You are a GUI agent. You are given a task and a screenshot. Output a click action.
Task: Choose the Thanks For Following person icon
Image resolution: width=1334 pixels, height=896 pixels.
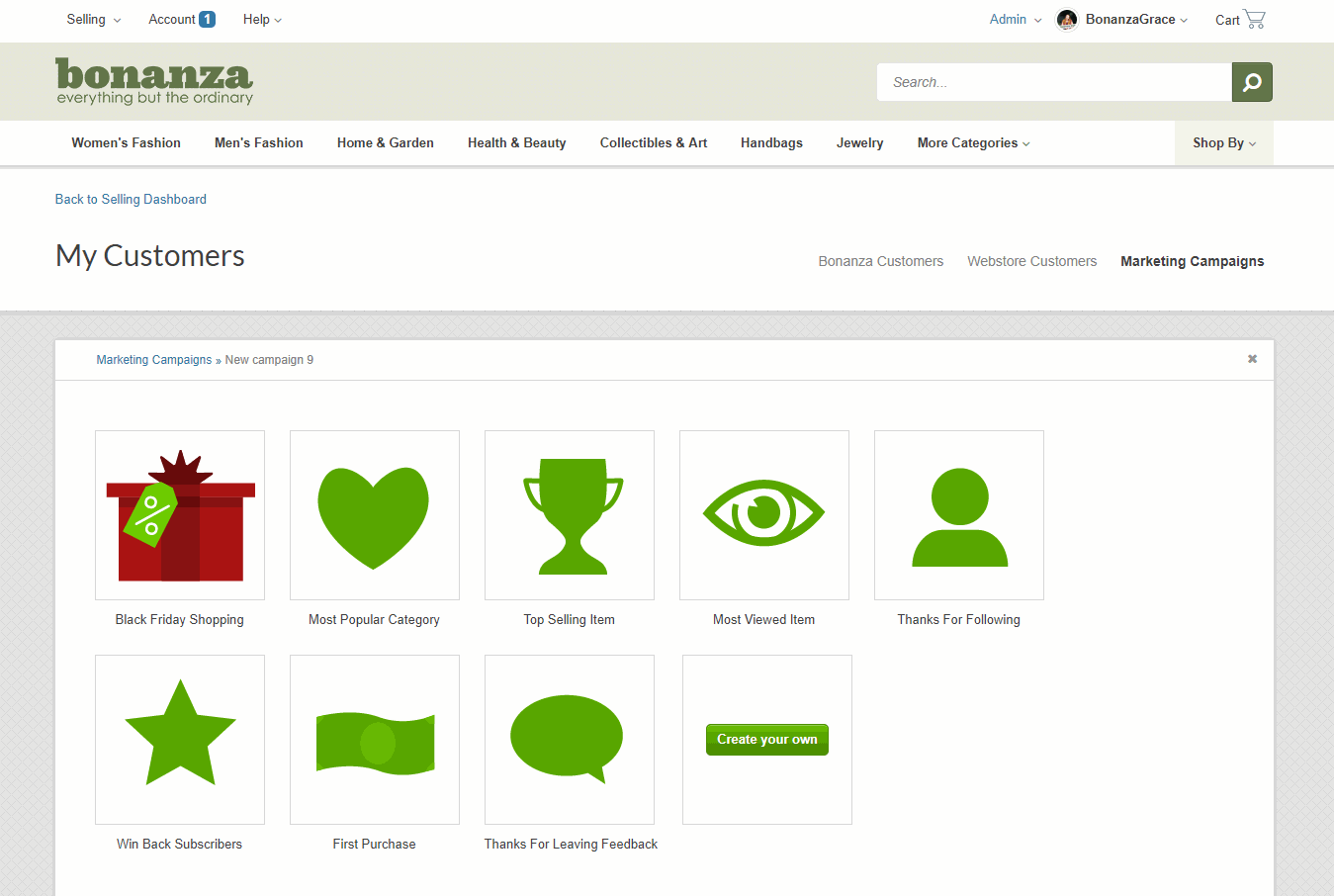point(959,515)
